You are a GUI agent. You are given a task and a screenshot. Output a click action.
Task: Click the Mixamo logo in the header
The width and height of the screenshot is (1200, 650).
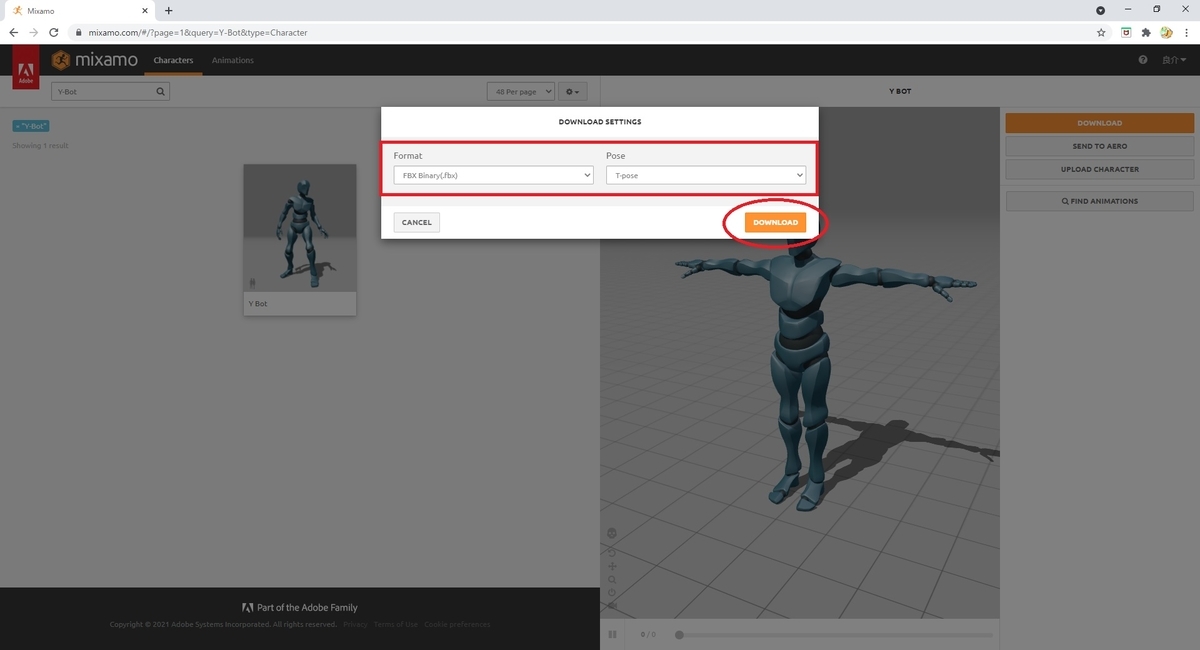tap(95, 60)
